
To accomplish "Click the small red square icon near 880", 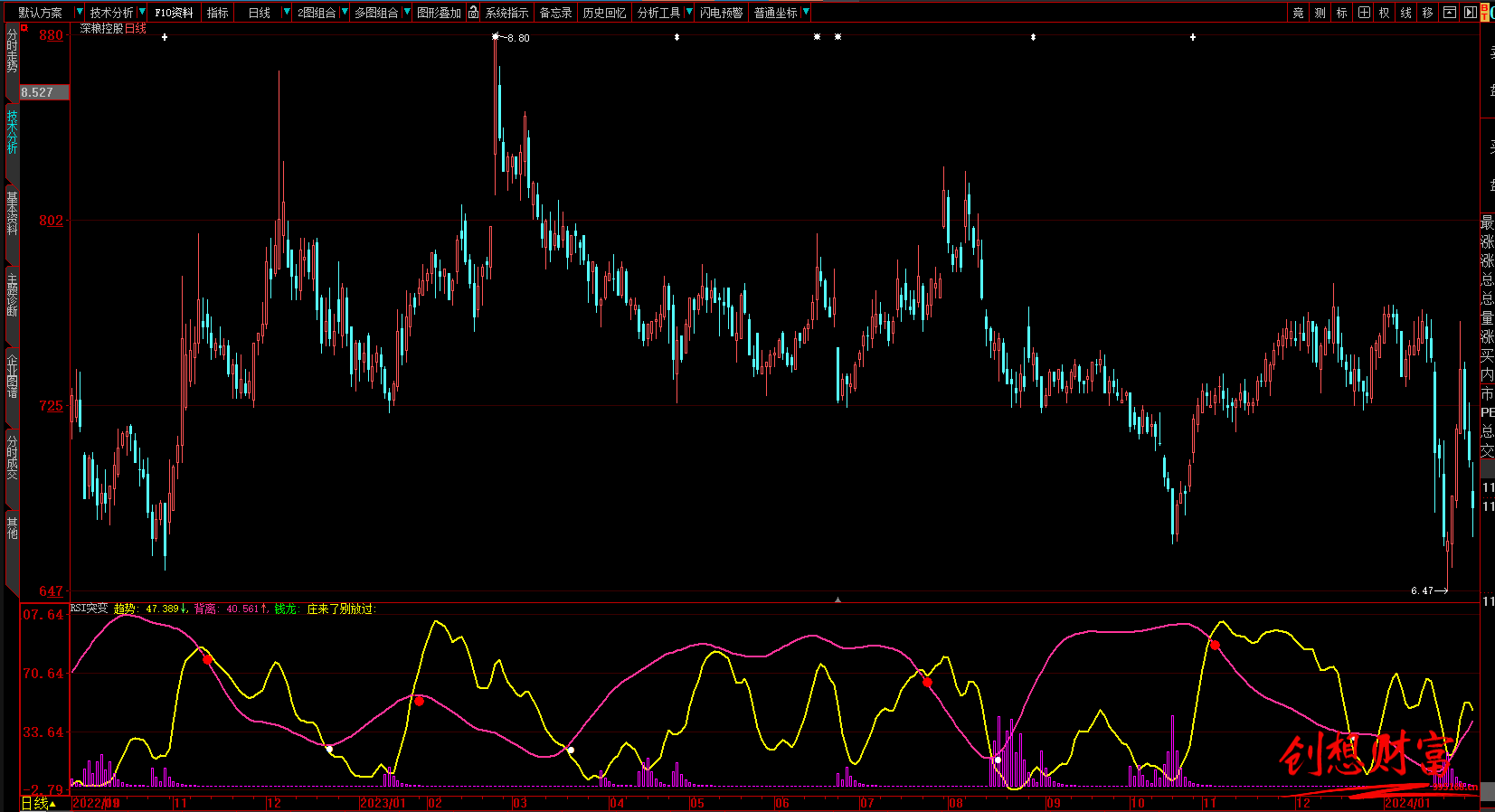I will click(x=24, y=28).
